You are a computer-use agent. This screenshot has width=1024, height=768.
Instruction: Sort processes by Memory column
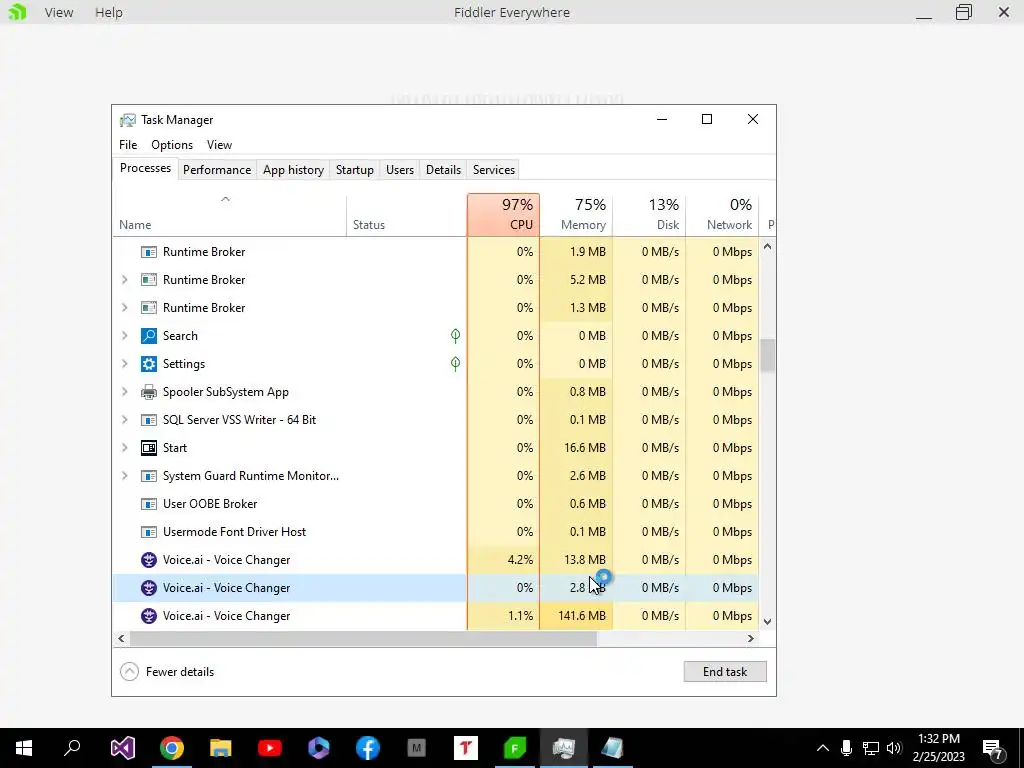click(576, 215)
